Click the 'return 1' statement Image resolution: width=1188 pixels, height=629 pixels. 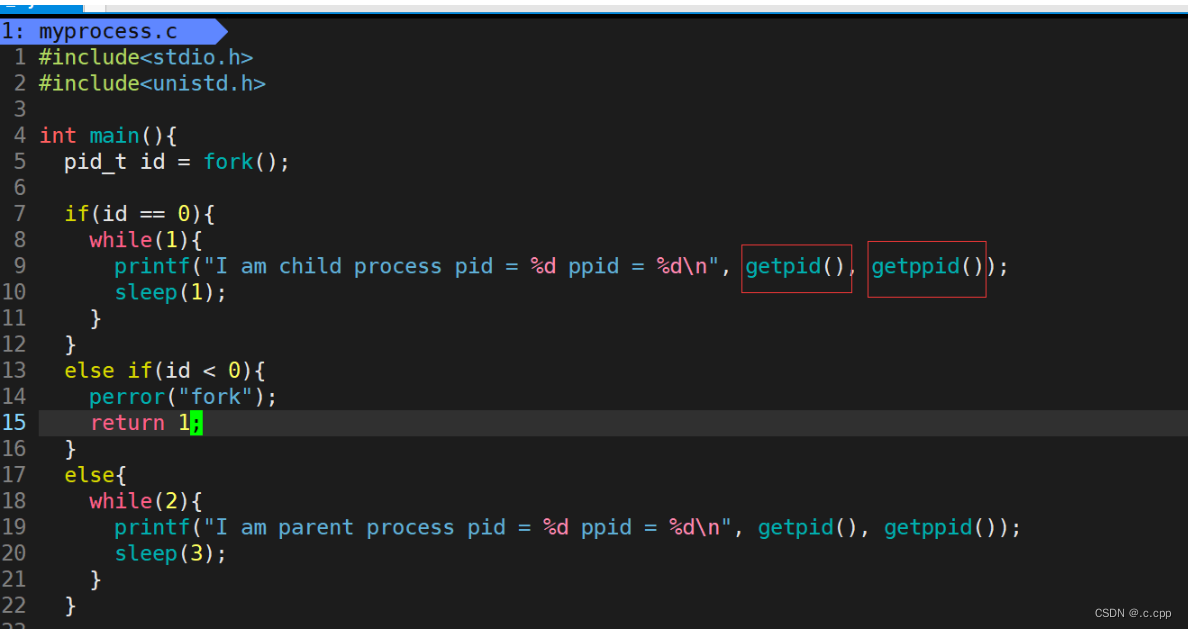click(140, 423)
